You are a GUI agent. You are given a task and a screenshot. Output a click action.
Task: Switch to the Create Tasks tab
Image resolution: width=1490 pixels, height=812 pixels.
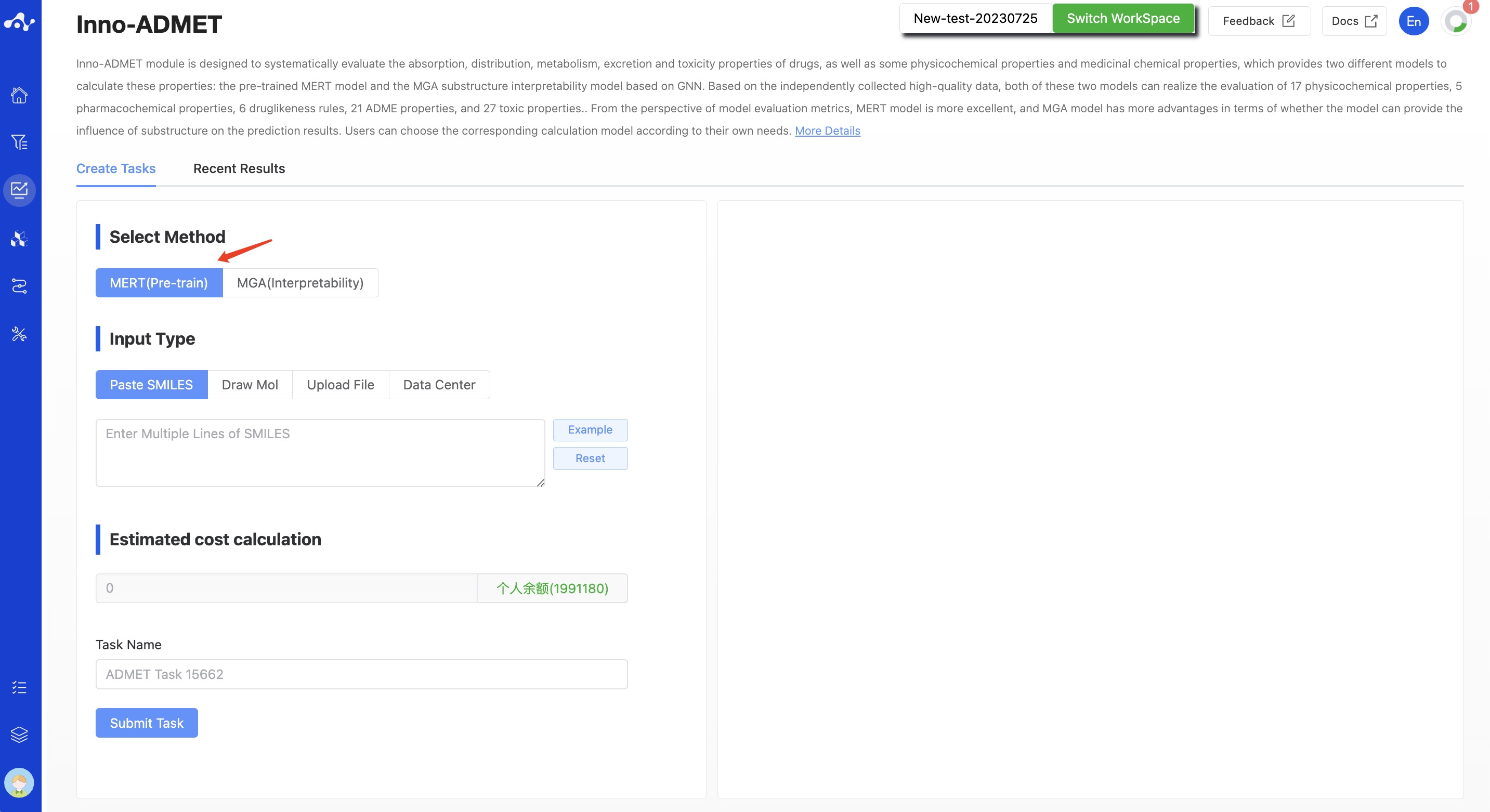116,168
